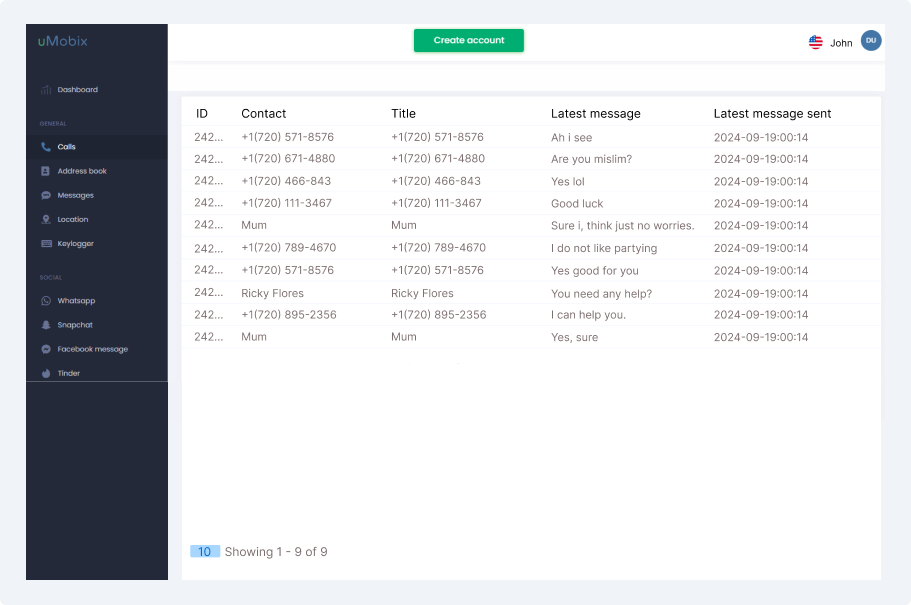Click the uMobix logo
Screen dimensions: 911x605
[60, 41]
